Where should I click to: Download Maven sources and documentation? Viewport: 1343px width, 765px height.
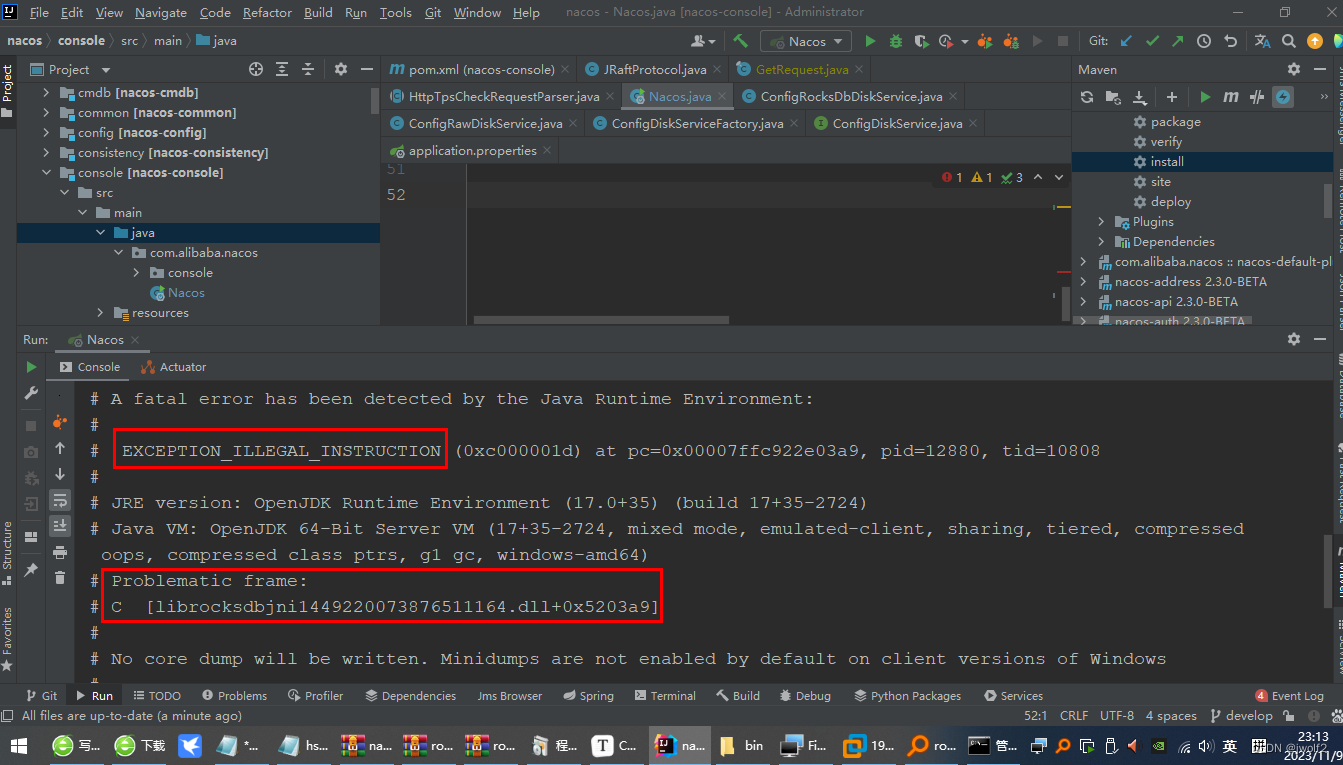pyautogui.click(x=1139, y=97)
